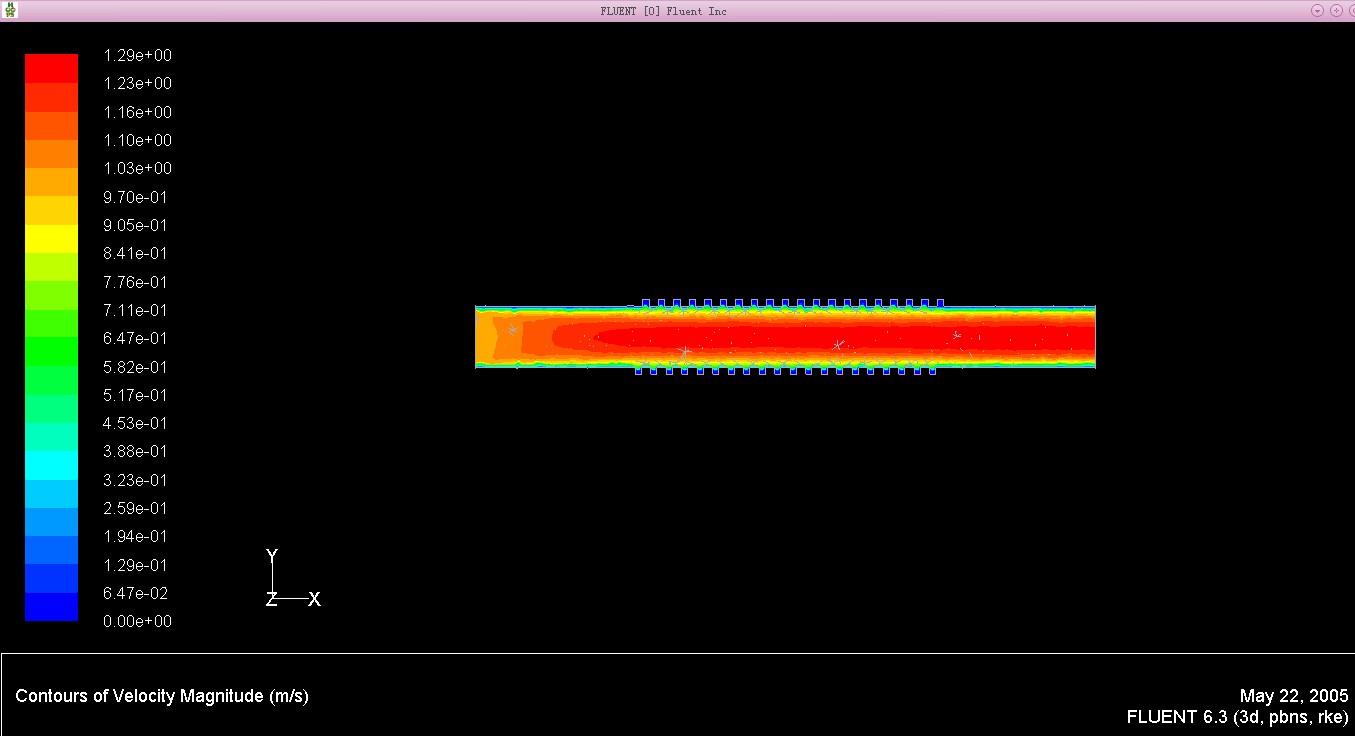Click the FLUENT application icon in title bar
Viewport: 1355px width, 736px height.
click(x=11, y=10)
